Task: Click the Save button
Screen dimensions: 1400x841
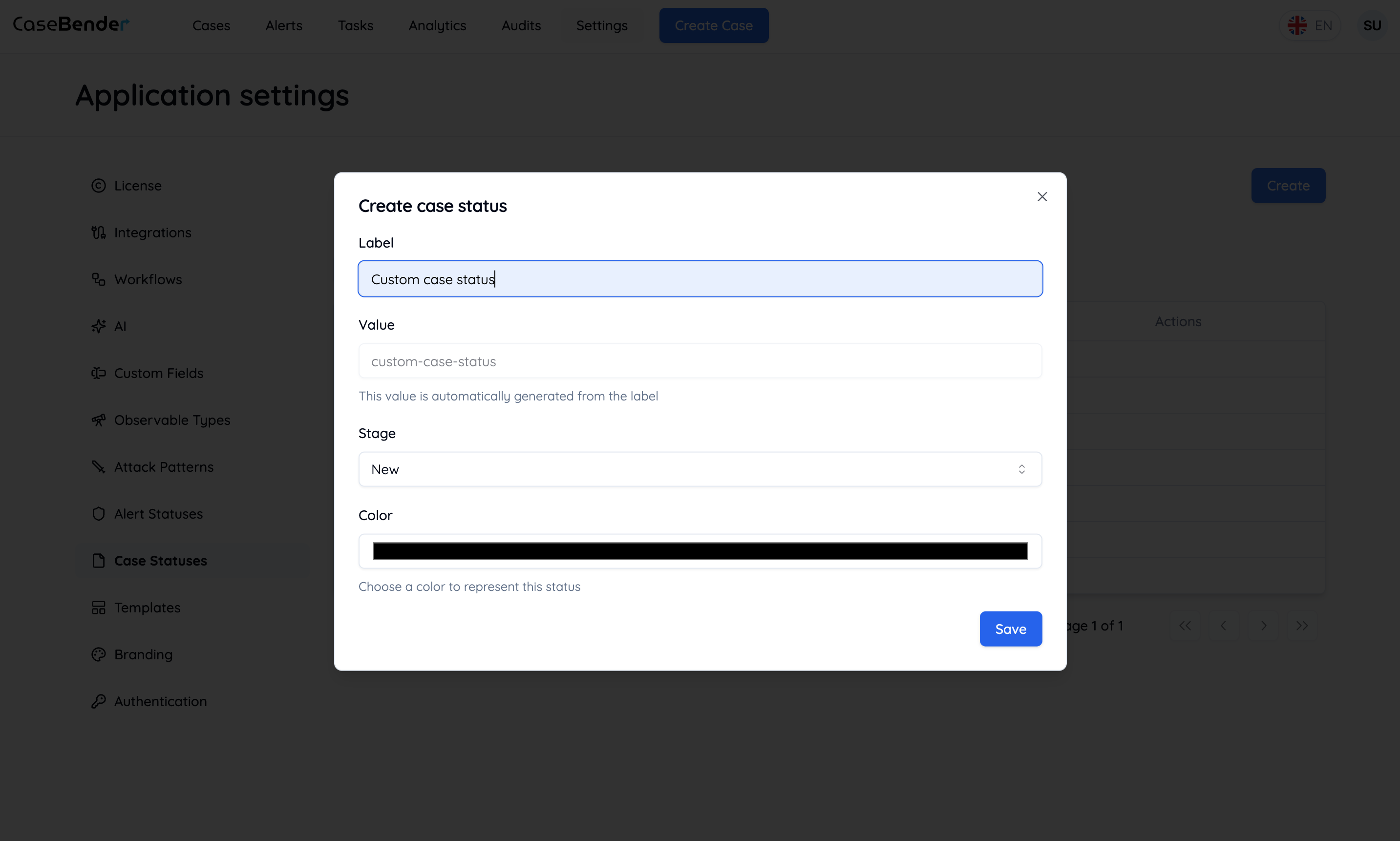Action: [x=1011, y=629]
